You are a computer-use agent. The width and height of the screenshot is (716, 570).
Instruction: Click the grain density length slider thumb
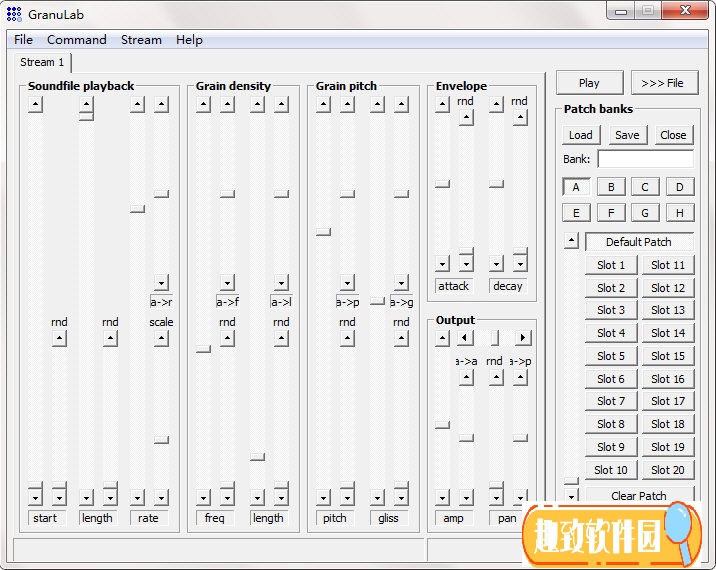pos(258,457)
